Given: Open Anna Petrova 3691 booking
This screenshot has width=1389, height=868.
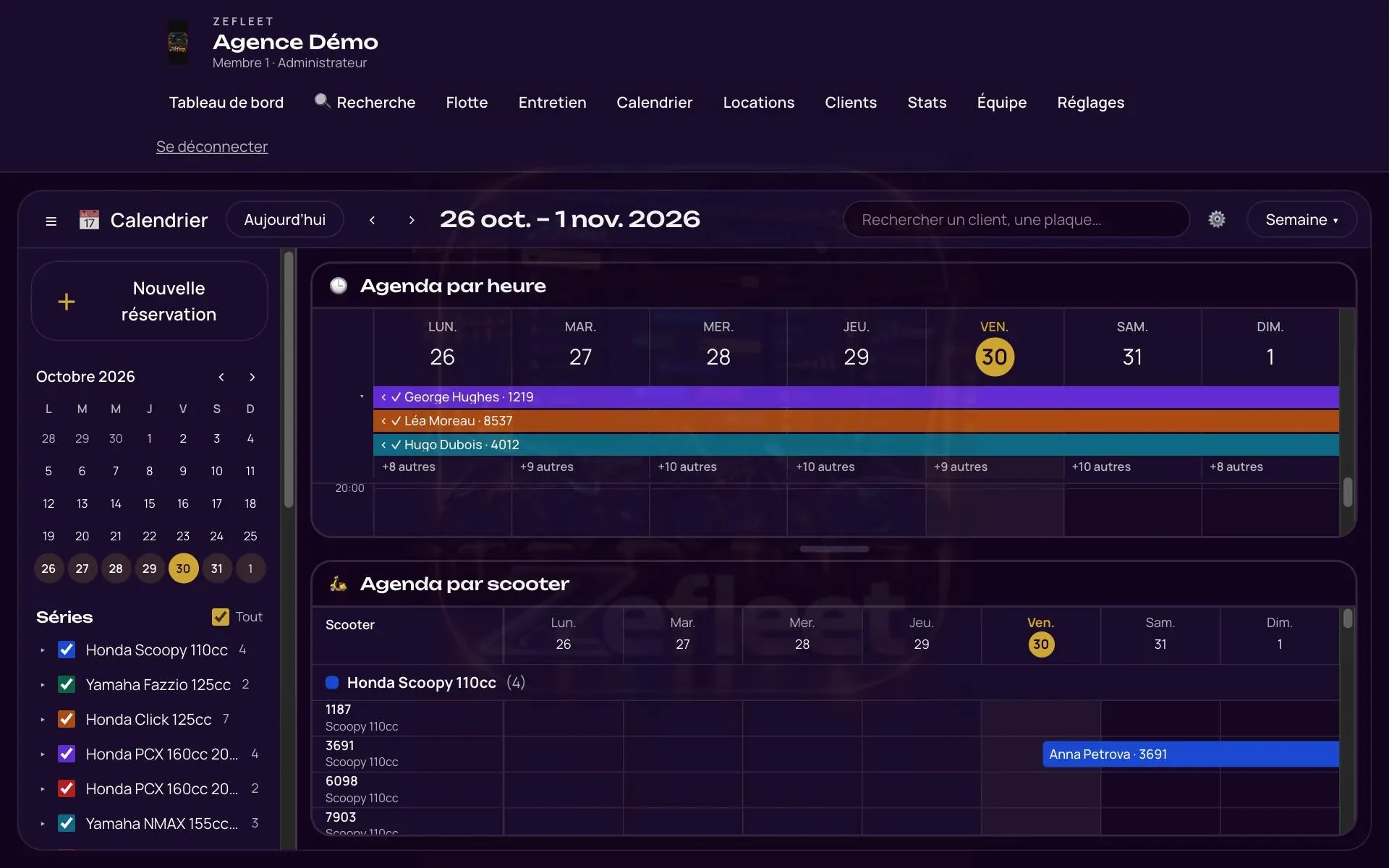Looking at the screenshot, I should pyautogui.click(x=1191, y=754).
